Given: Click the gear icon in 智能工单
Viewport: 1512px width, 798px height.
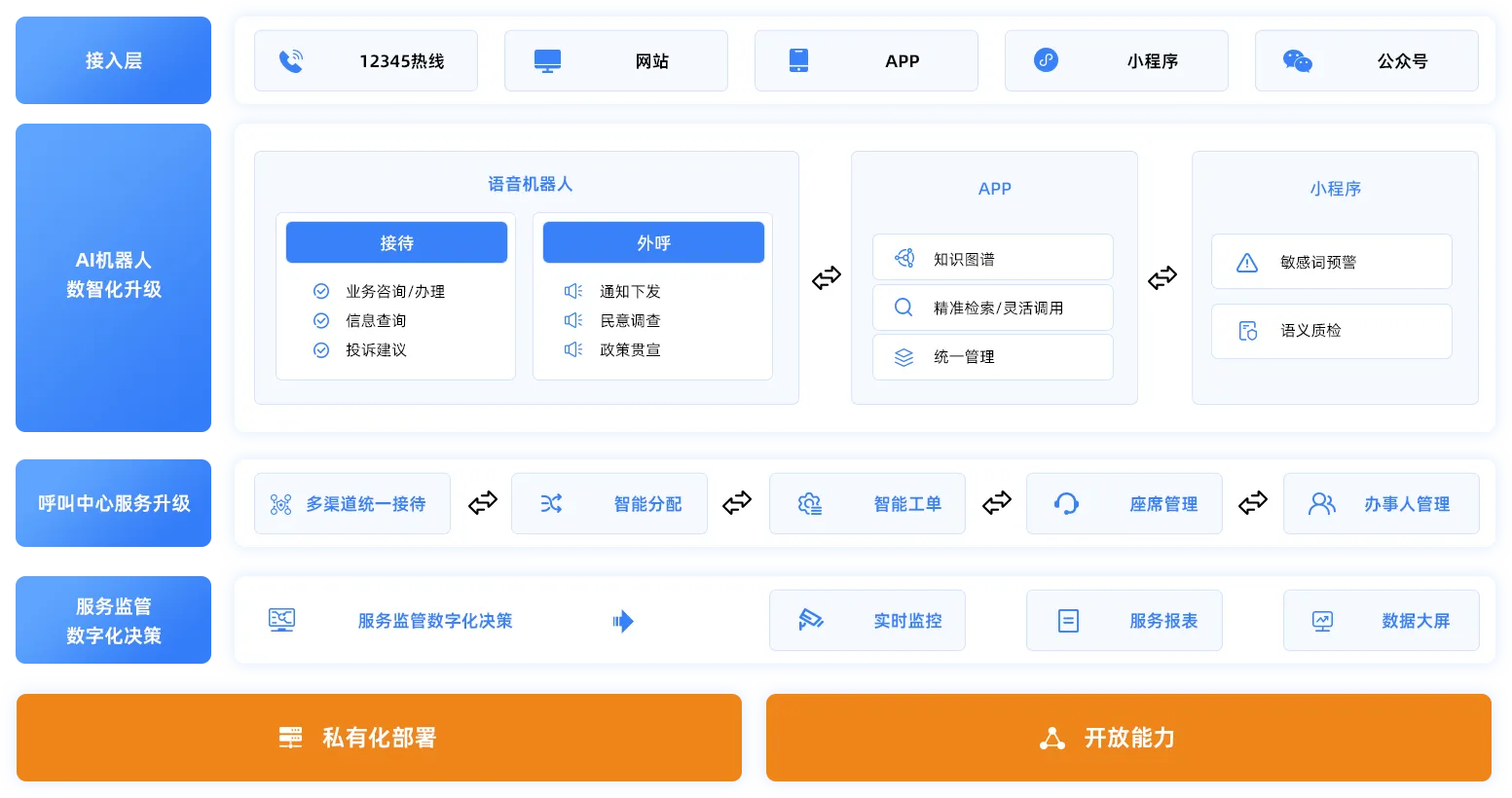Looking at the screenshot, I should pyautogui.click(x=810, y=504).
